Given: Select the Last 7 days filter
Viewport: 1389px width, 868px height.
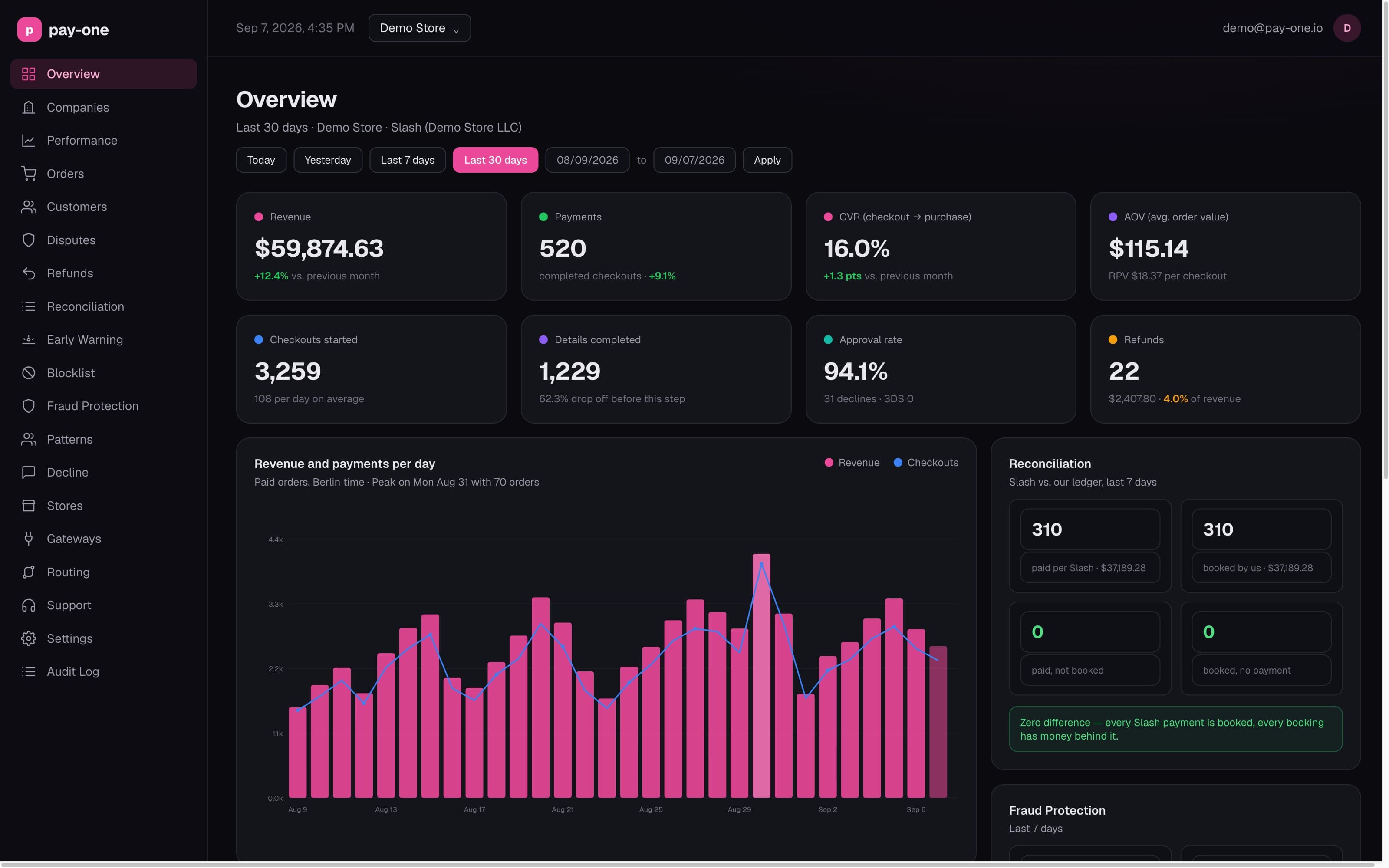Looking at the screenshot, I should tap(408, 160).
